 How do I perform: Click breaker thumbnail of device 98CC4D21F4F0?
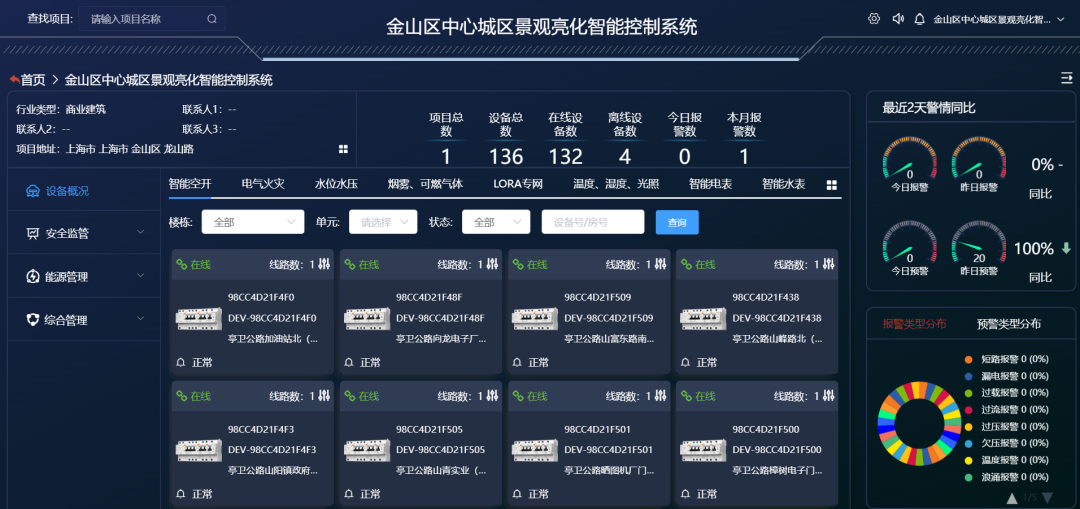point(199,318)
